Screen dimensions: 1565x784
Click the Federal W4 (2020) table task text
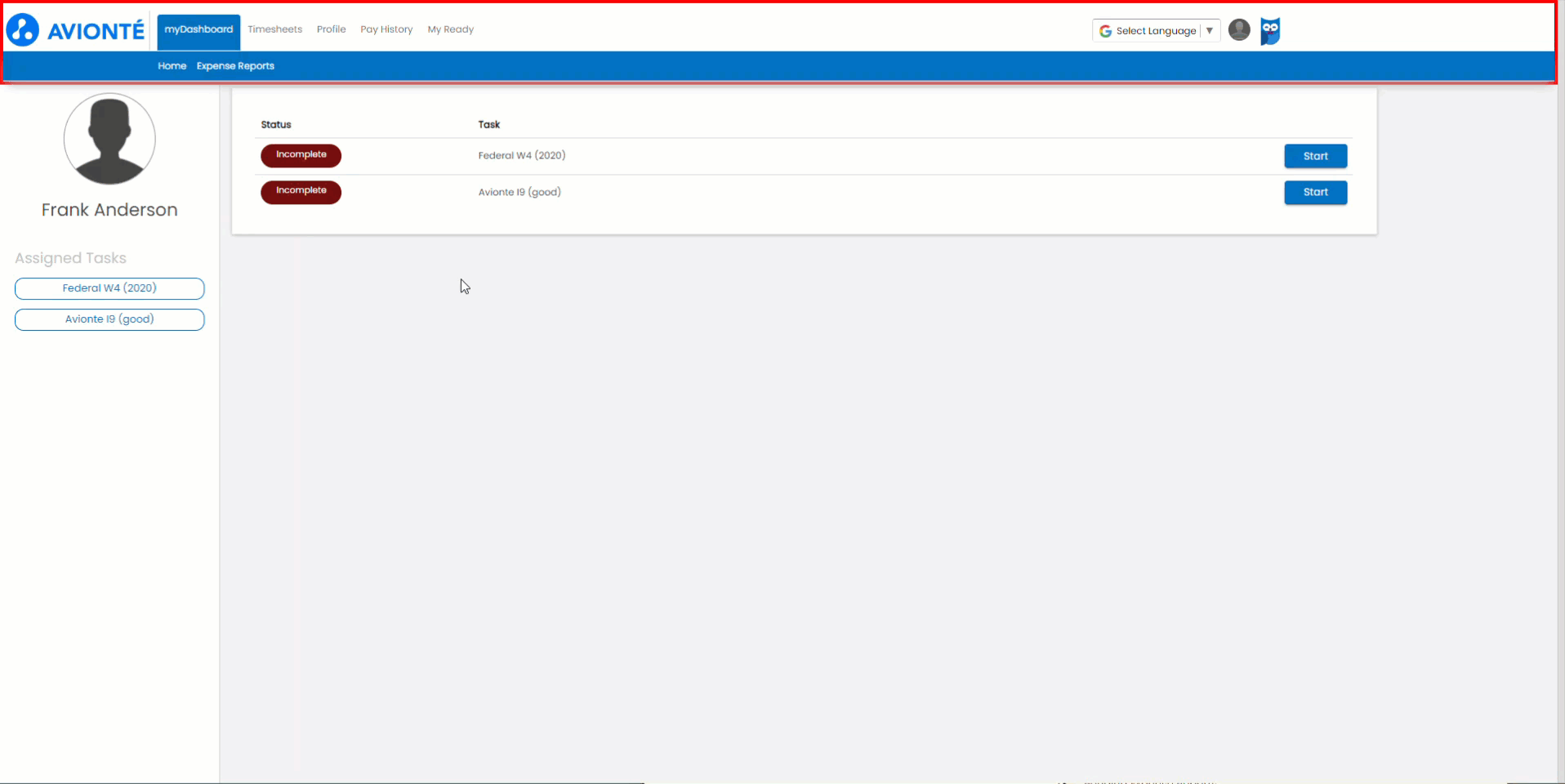click(x=522, y=155)
